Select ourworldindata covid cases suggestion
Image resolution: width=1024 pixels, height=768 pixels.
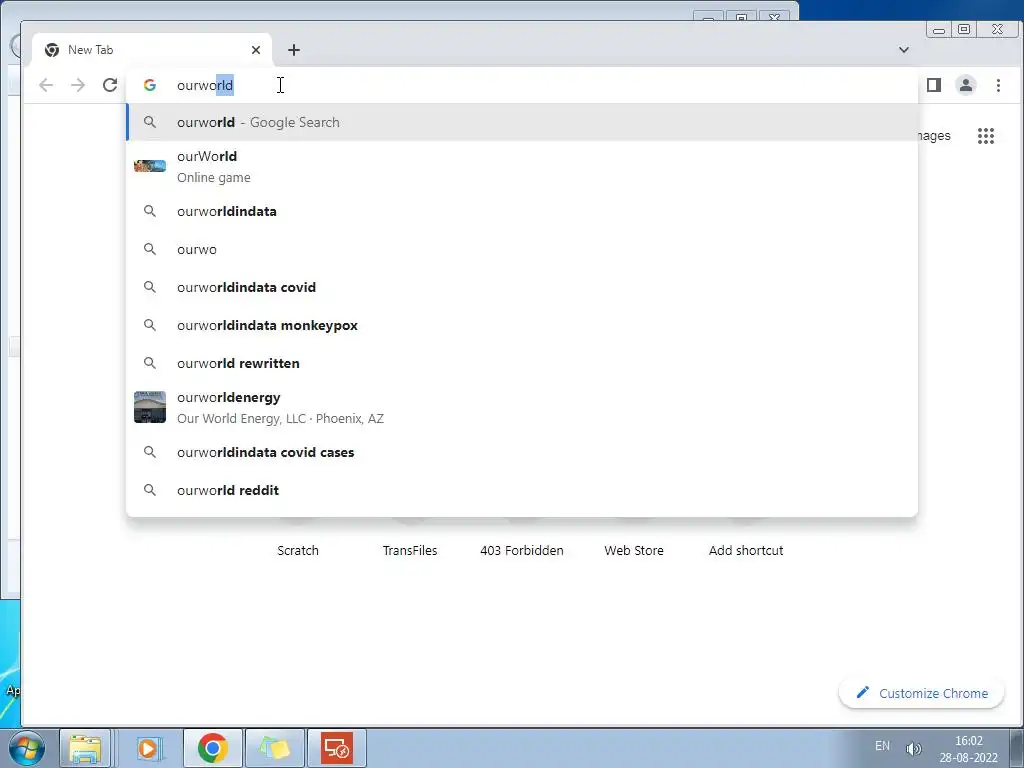tap(522, 453)
